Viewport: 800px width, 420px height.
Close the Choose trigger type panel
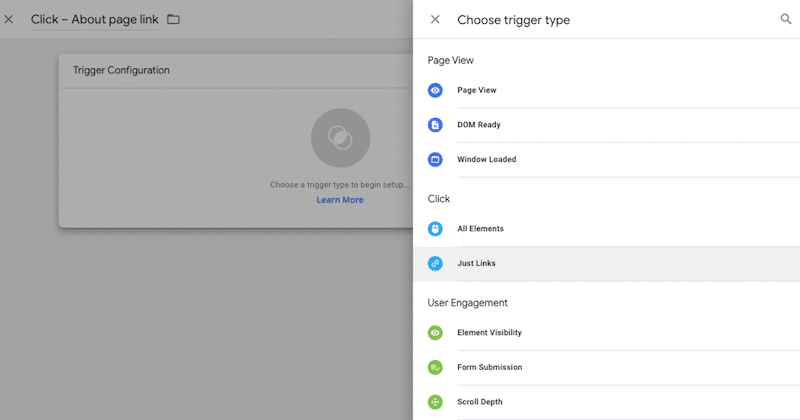[434, 19]
